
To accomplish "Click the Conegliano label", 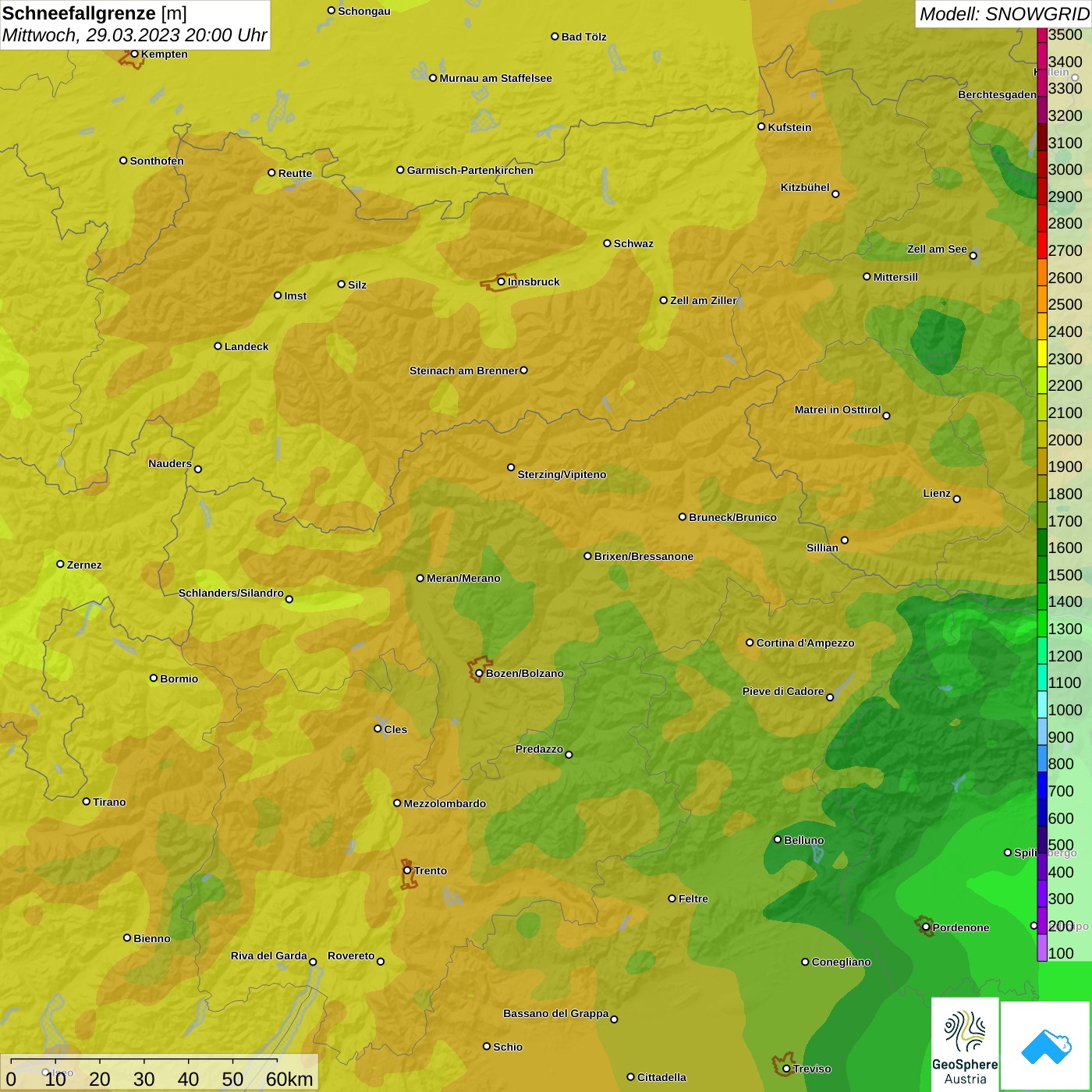I will 841,962.
